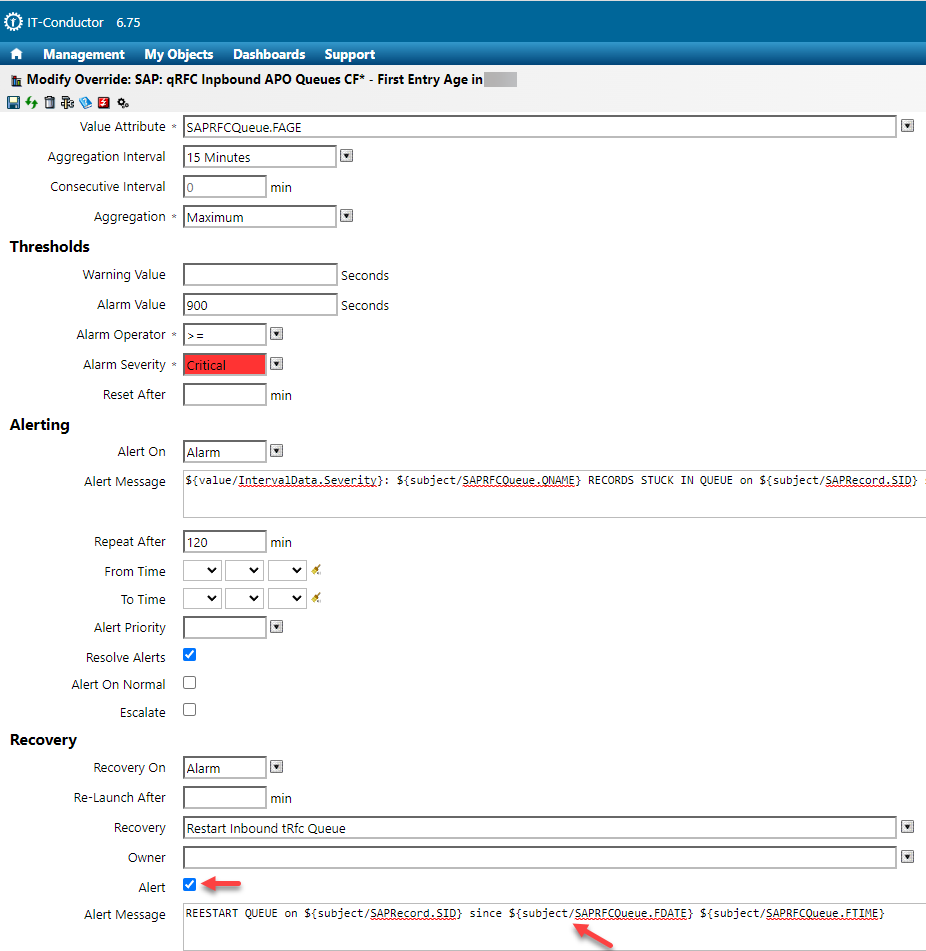This screenshot has width=926, height=951.
Task: Click the red lightning bolt icon
Action: [104, 102]
